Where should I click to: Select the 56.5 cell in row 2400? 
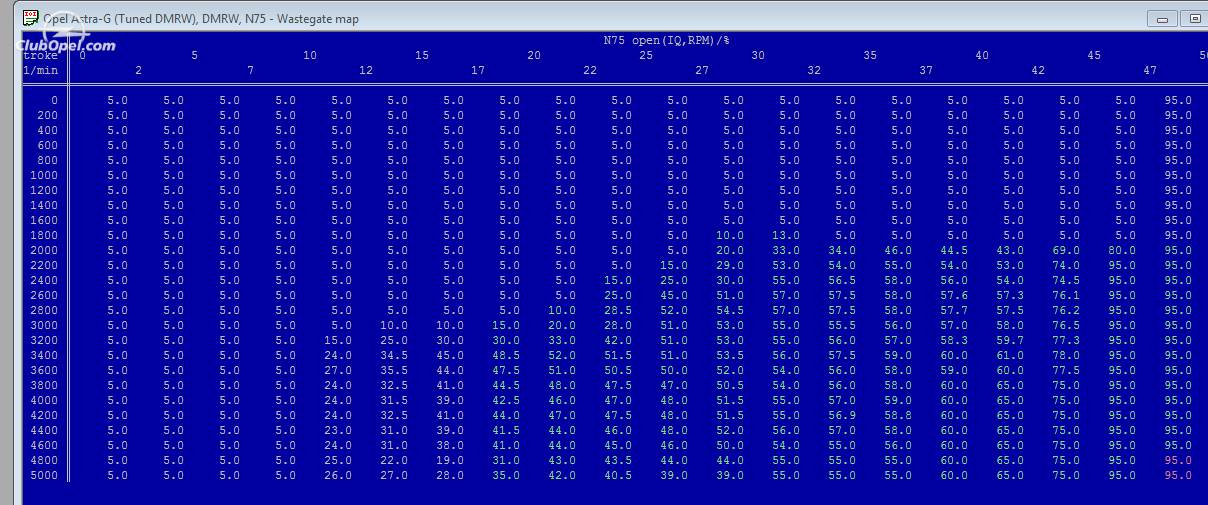coord(842,281)
